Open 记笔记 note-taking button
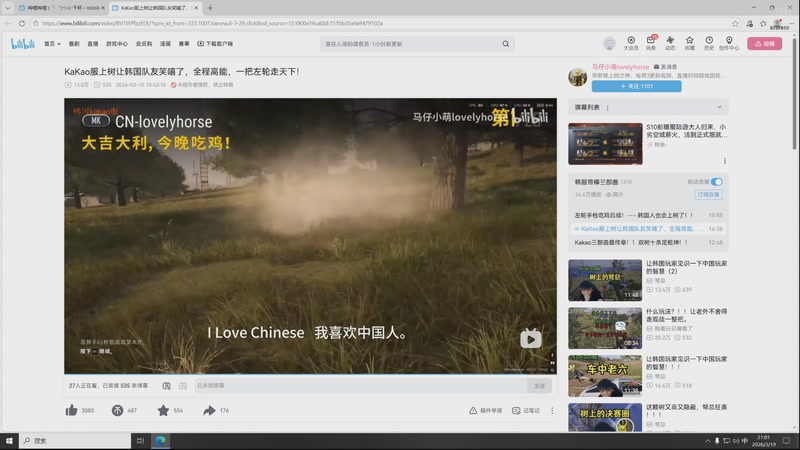The image size is (800, 450). (526, 410)
